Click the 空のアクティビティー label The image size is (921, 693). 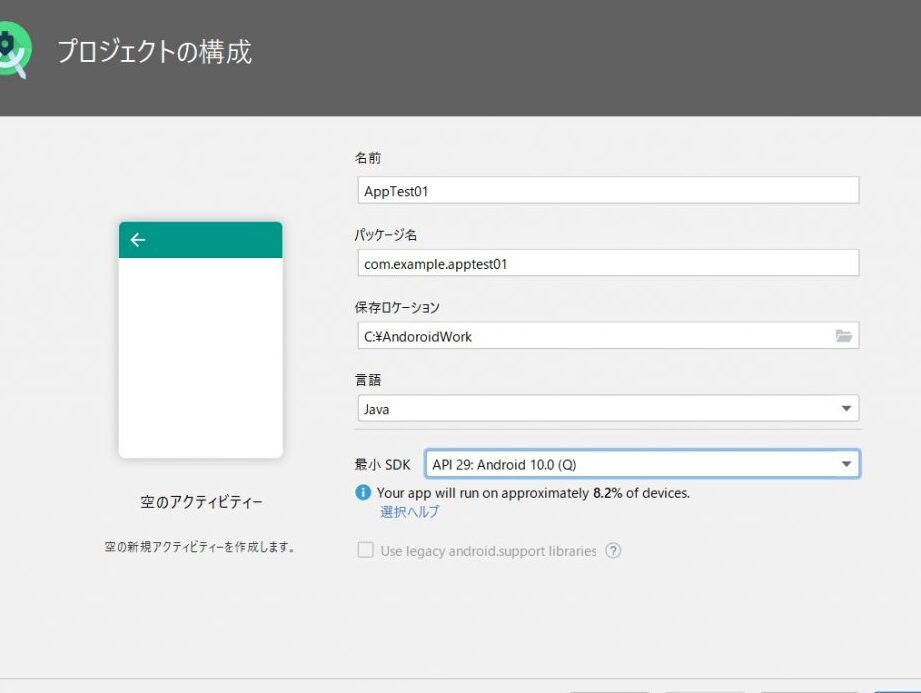[x=201, y=502]
